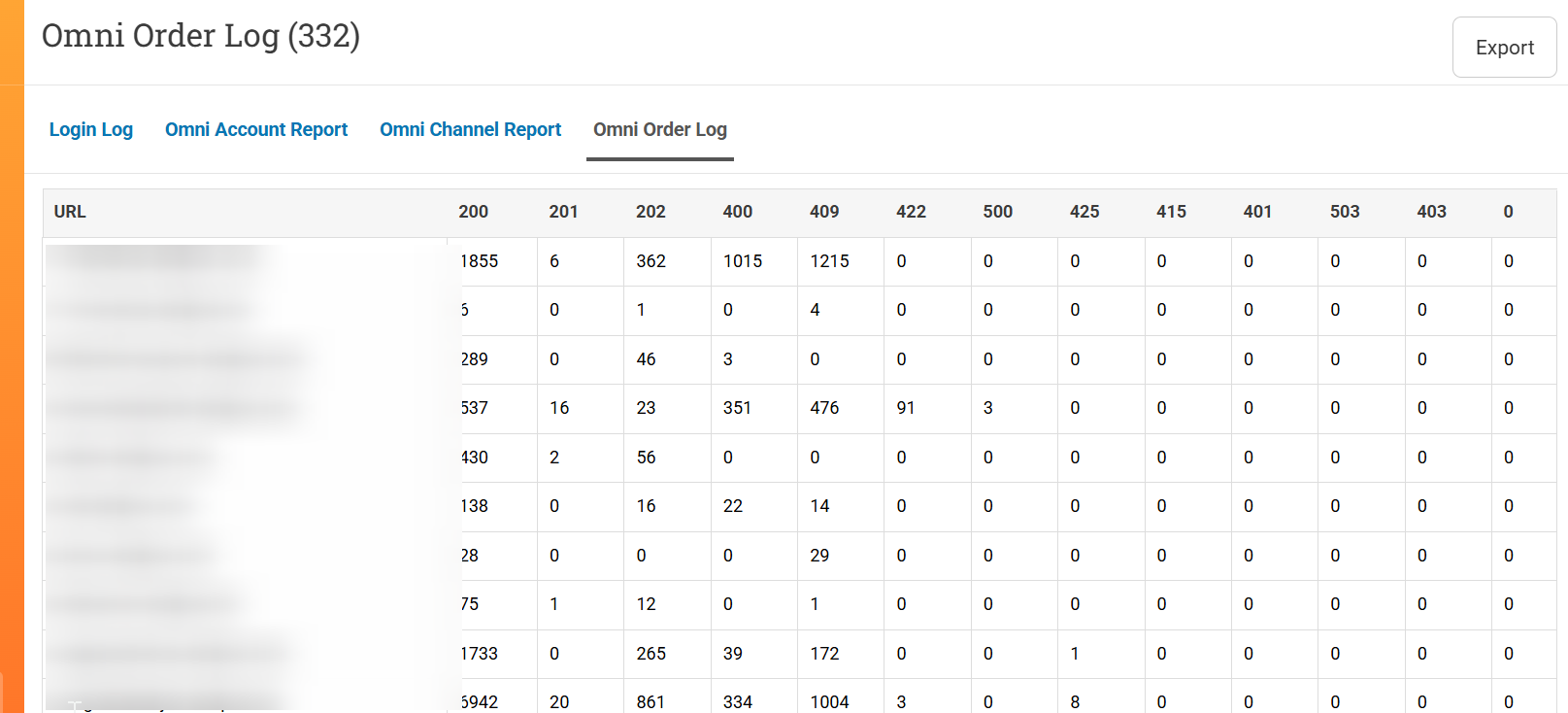This screenshot has height=713, width=1568.
Task: Select the cell with value 334
Action: [738, 702]
